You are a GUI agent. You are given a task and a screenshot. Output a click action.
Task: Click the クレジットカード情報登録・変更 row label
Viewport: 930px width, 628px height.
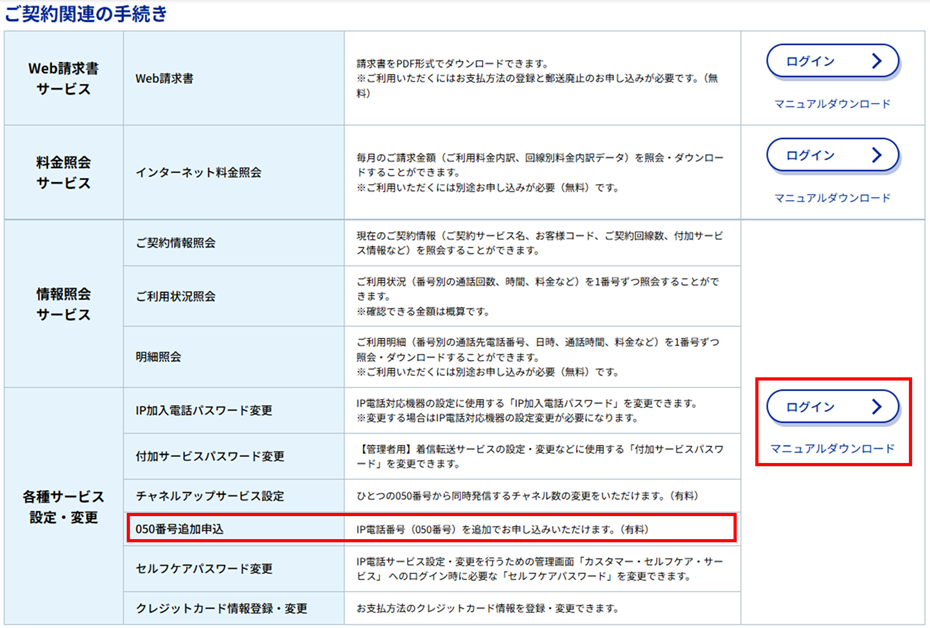click(221, 608)
